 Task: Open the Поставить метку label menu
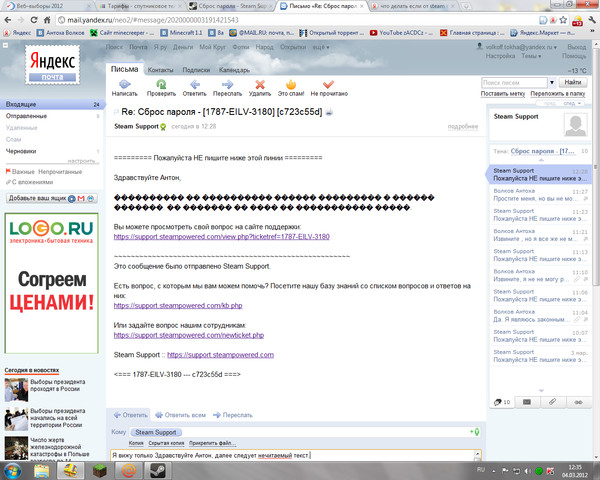pos(502,94)
